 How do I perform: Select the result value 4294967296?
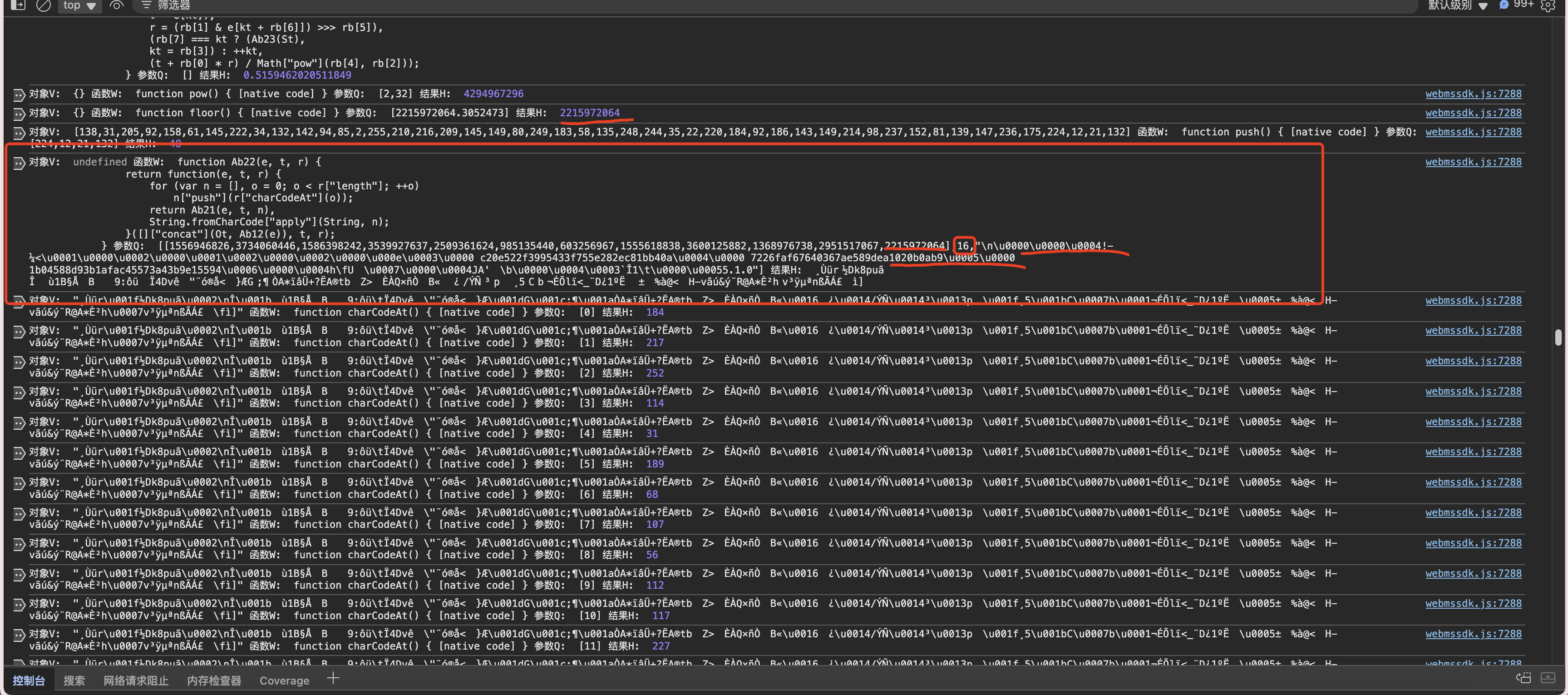[x=493, y=94]
